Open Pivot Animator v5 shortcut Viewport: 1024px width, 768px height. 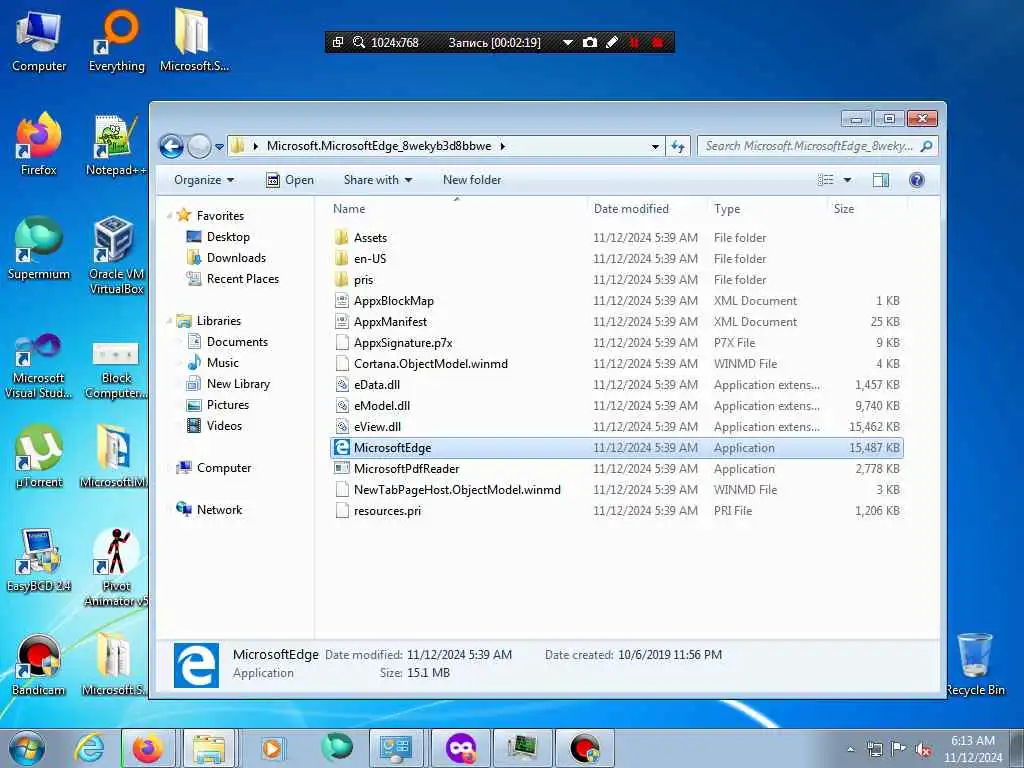[116, 567]
